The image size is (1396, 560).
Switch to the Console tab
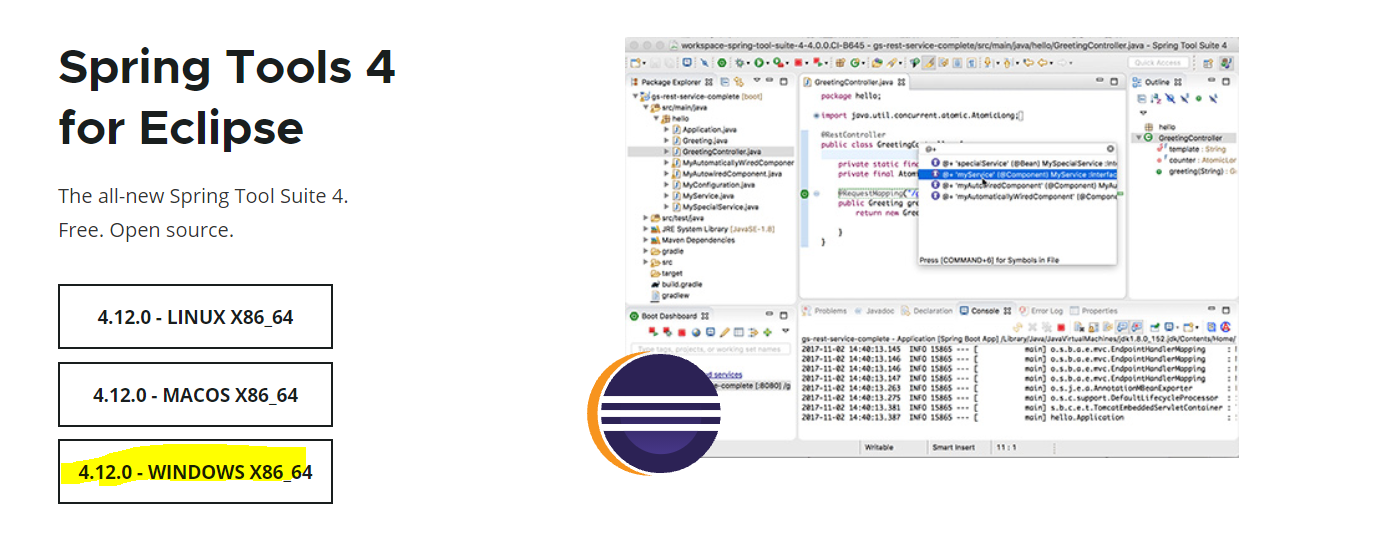(984, 311)
